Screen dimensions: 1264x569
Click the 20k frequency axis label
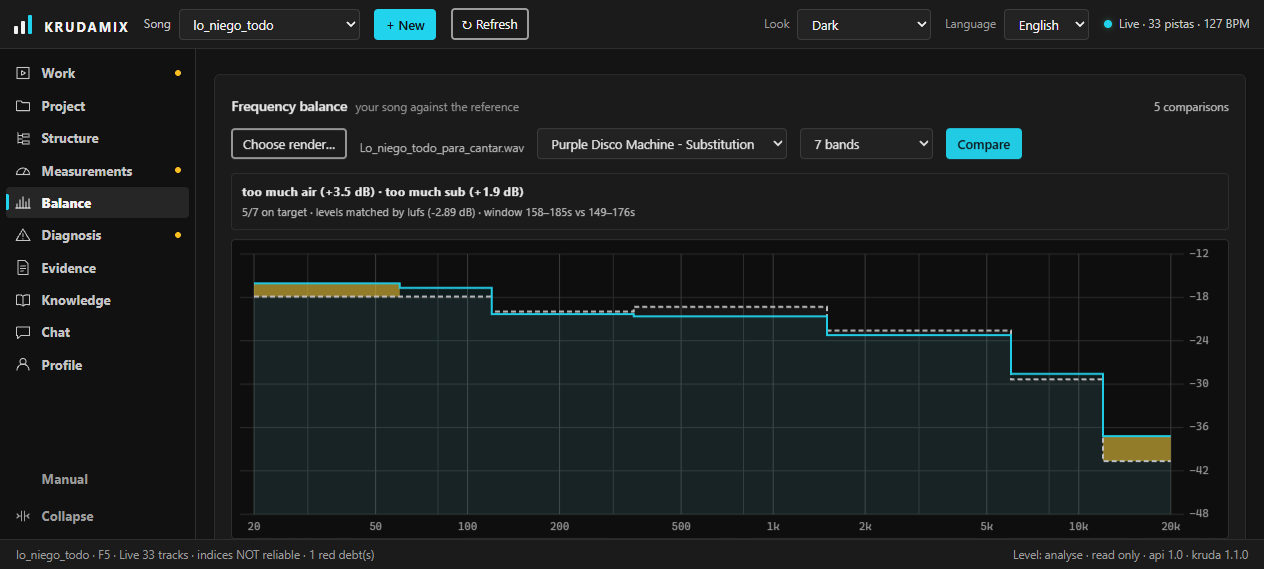(x=1171, y=526)
